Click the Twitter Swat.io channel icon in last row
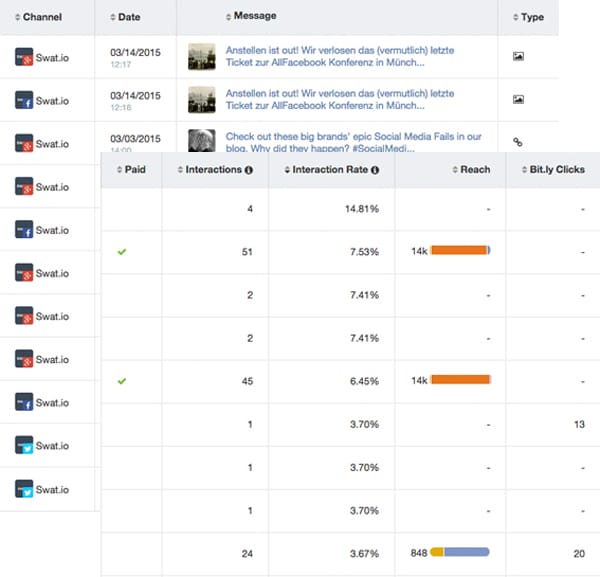 [24, 489]
